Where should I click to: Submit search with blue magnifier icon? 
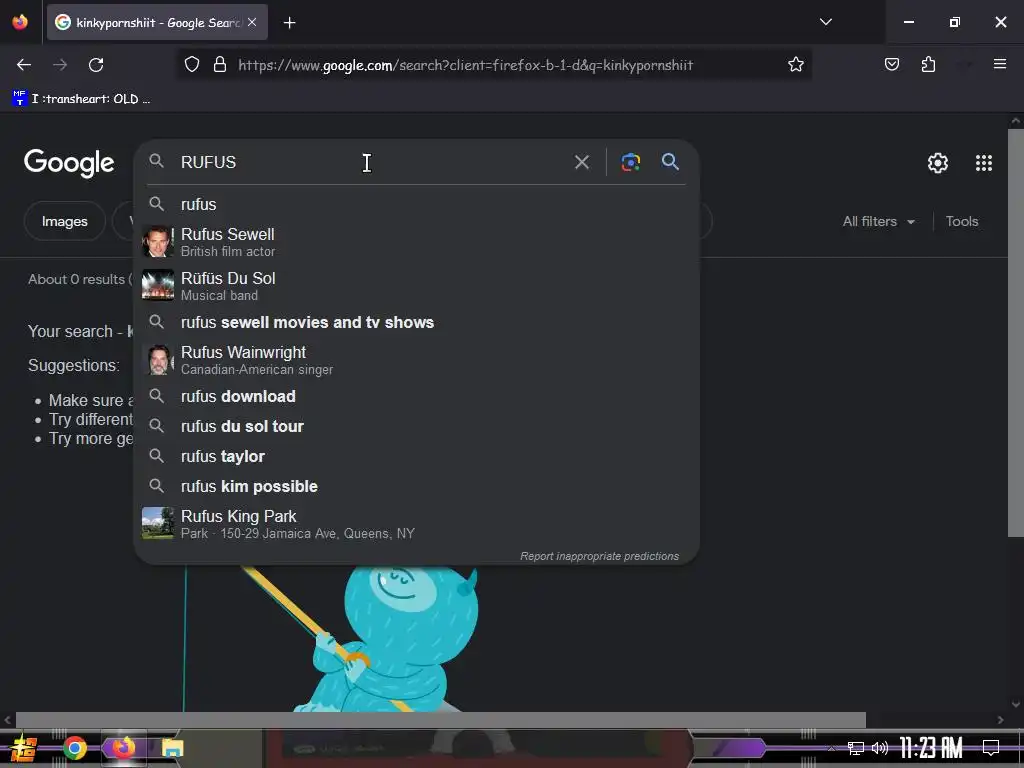click(x=670, y=161)
